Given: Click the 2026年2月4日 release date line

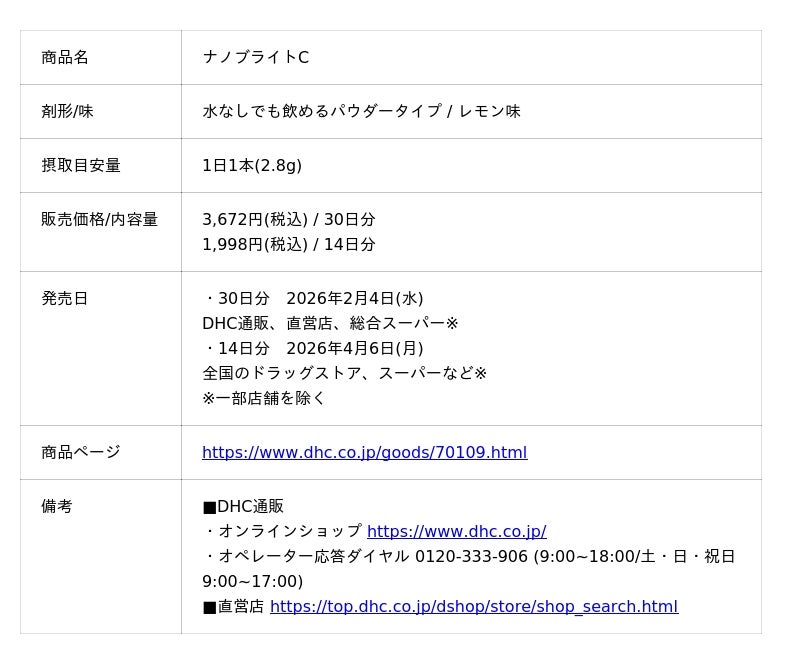Looking at the screenshot, I should pos(314,299).
